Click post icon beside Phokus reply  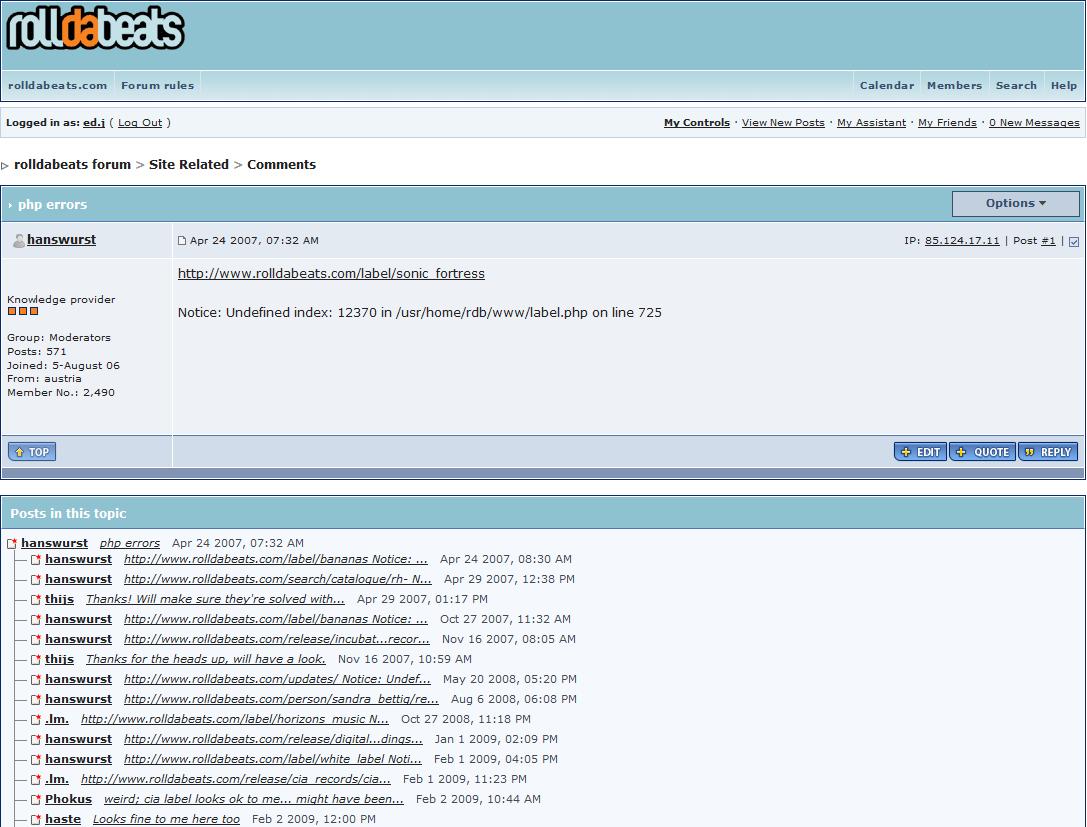(35, 799)
